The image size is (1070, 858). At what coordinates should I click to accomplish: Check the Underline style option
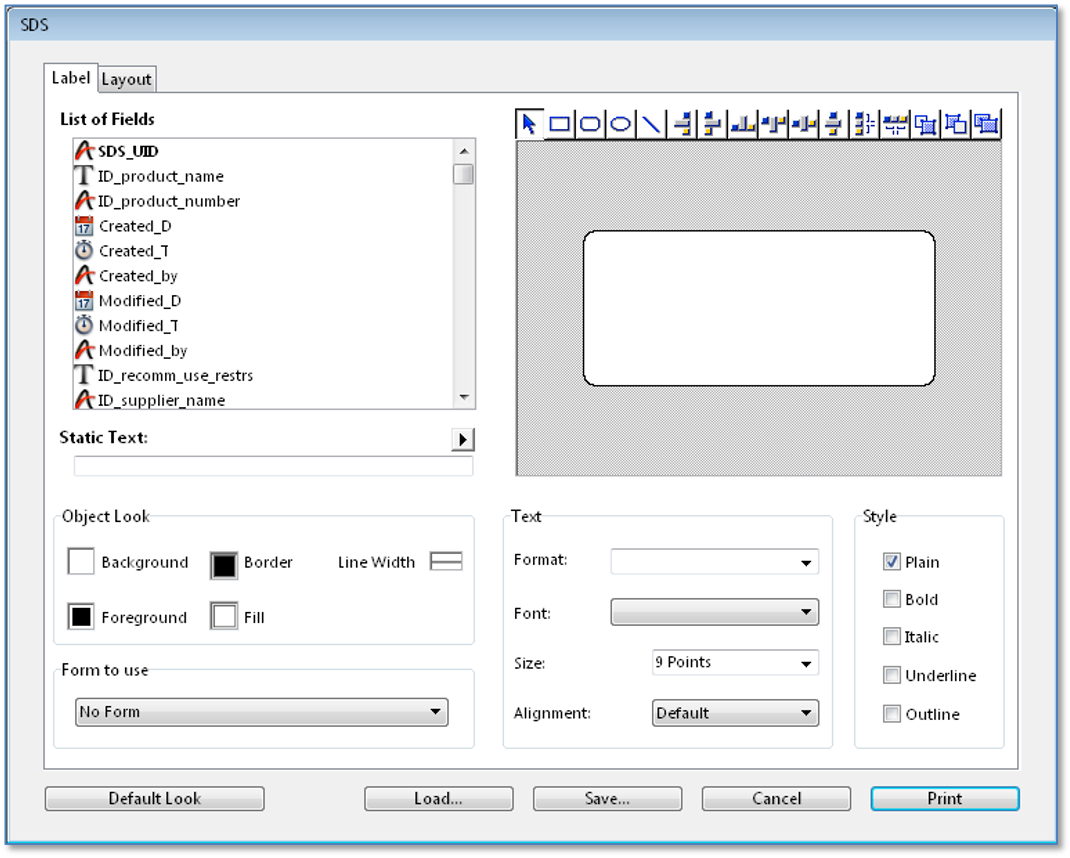pos(891,675)
